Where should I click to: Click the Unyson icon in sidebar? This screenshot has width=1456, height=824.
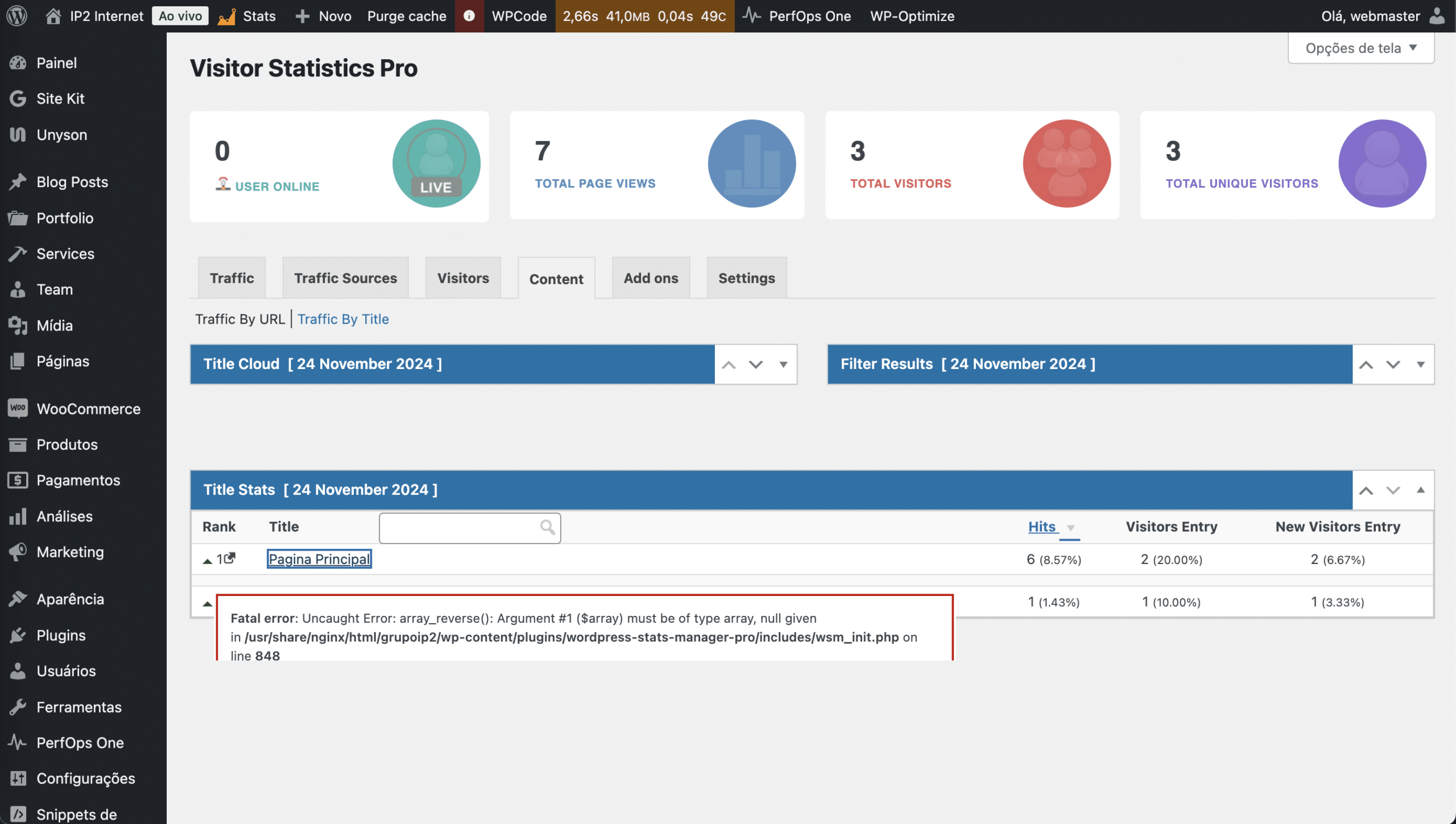click(18, 135)
